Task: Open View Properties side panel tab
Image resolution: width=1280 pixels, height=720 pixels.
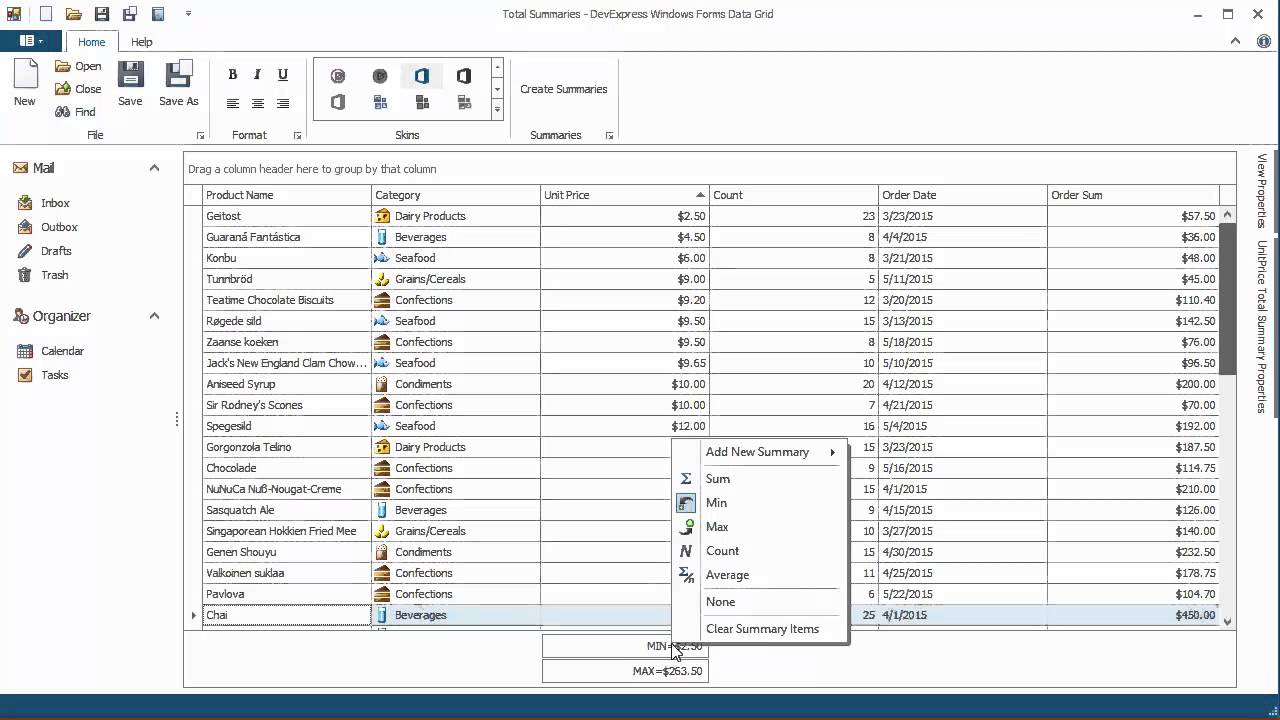Action: (x=1262, y=191)
